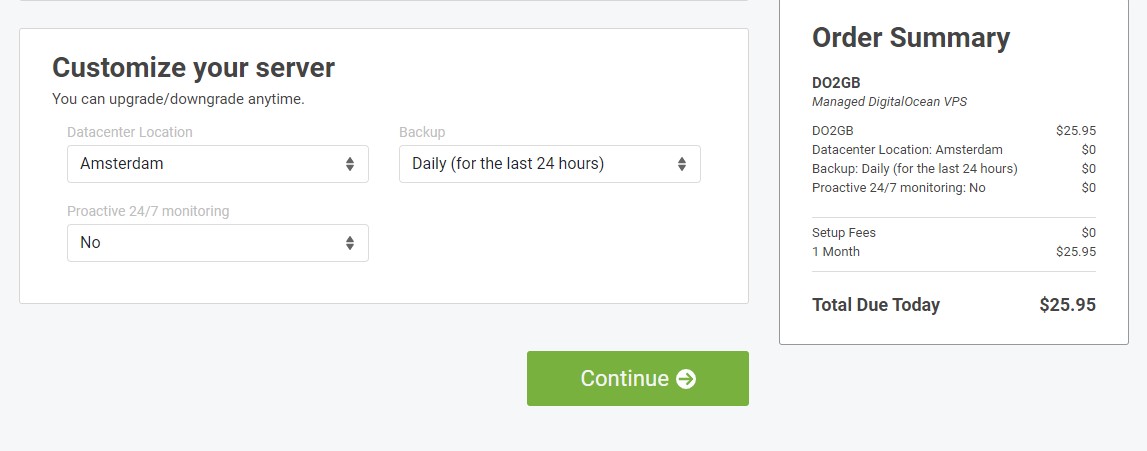Open the Datacenter Location dropdown

click(x=218, y=164)
